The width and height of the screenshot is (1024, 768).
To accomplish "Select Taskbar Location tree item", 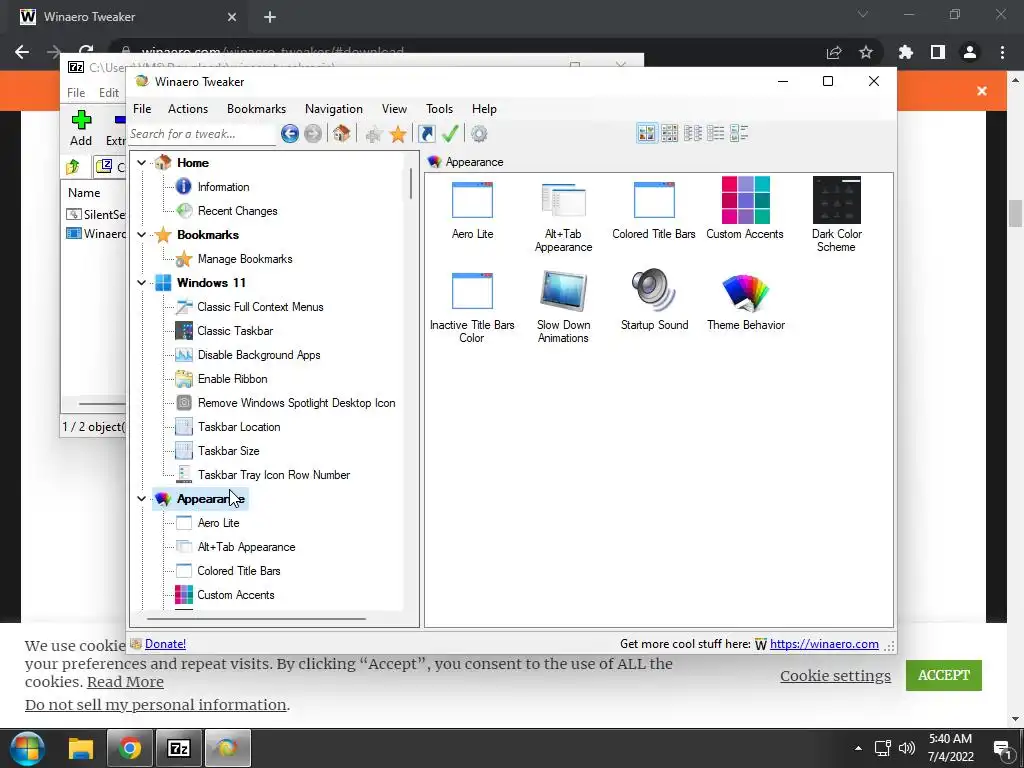I will click(239, 427).
